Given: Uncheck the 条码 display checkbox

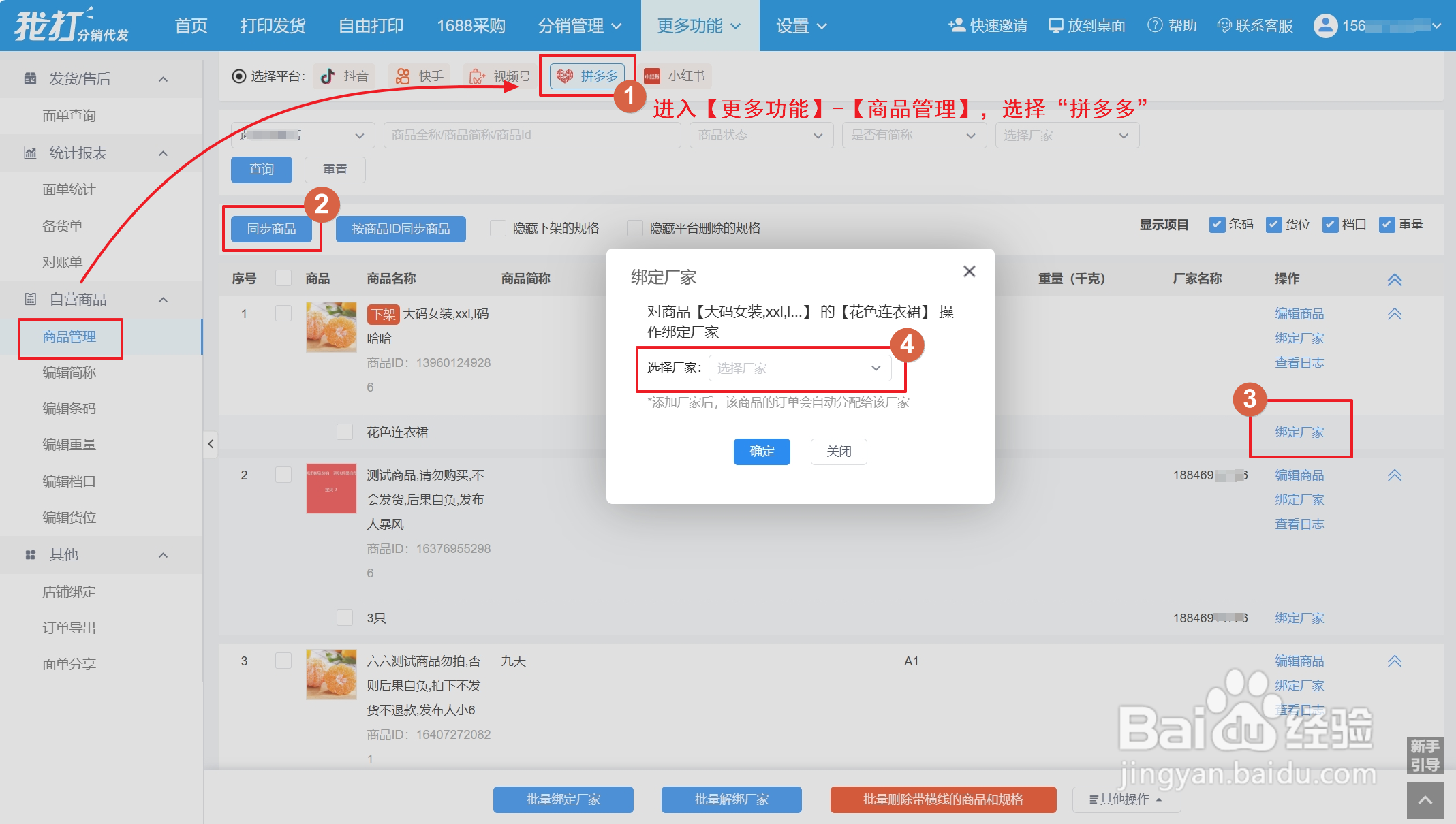Looking at the screenshot, I should point(1217,225).
